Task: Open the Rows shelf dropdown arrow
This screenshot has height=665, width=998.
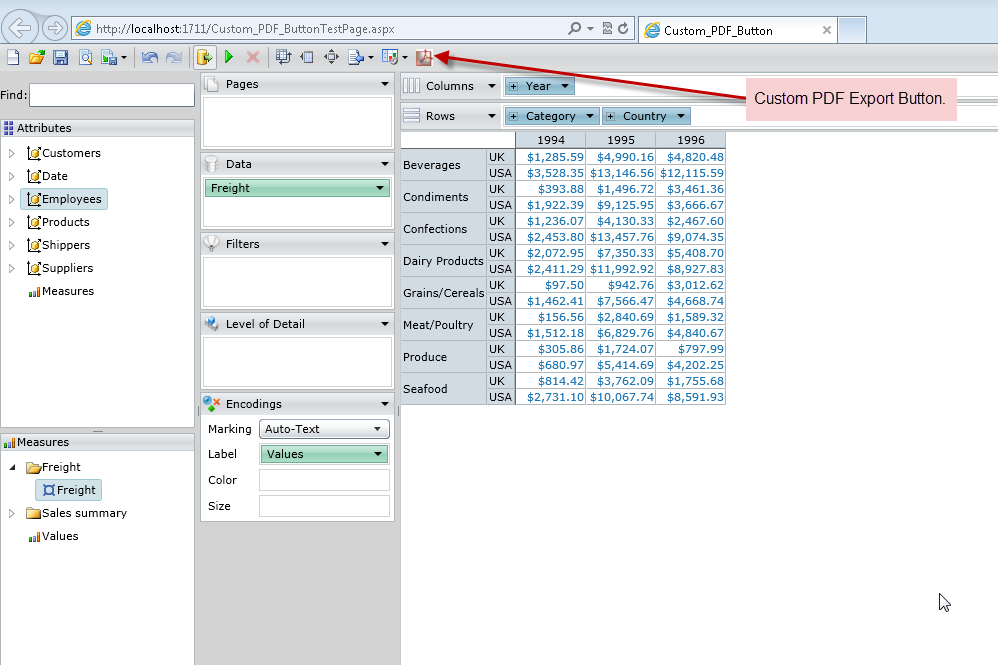Action: click(x=491, y=116)
